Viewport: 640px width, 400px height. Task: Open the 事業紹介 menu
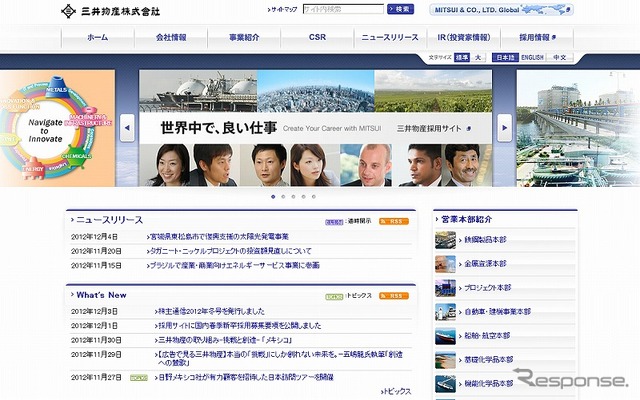244,38
